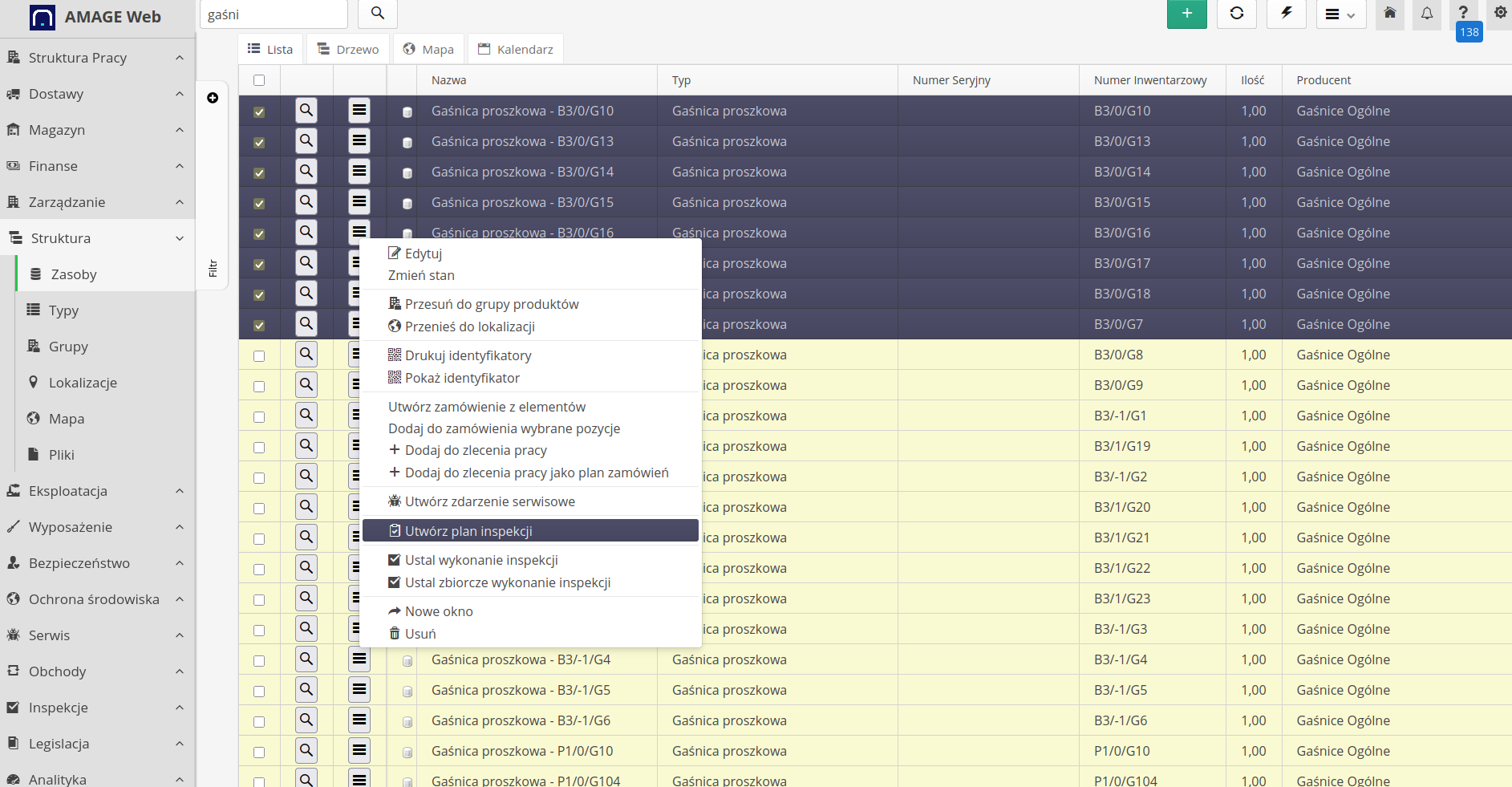Image resolution: width=1512 pixels, height=787 pixels.
Task: Open the home icon in top bar
Action: pos(1390,14)
